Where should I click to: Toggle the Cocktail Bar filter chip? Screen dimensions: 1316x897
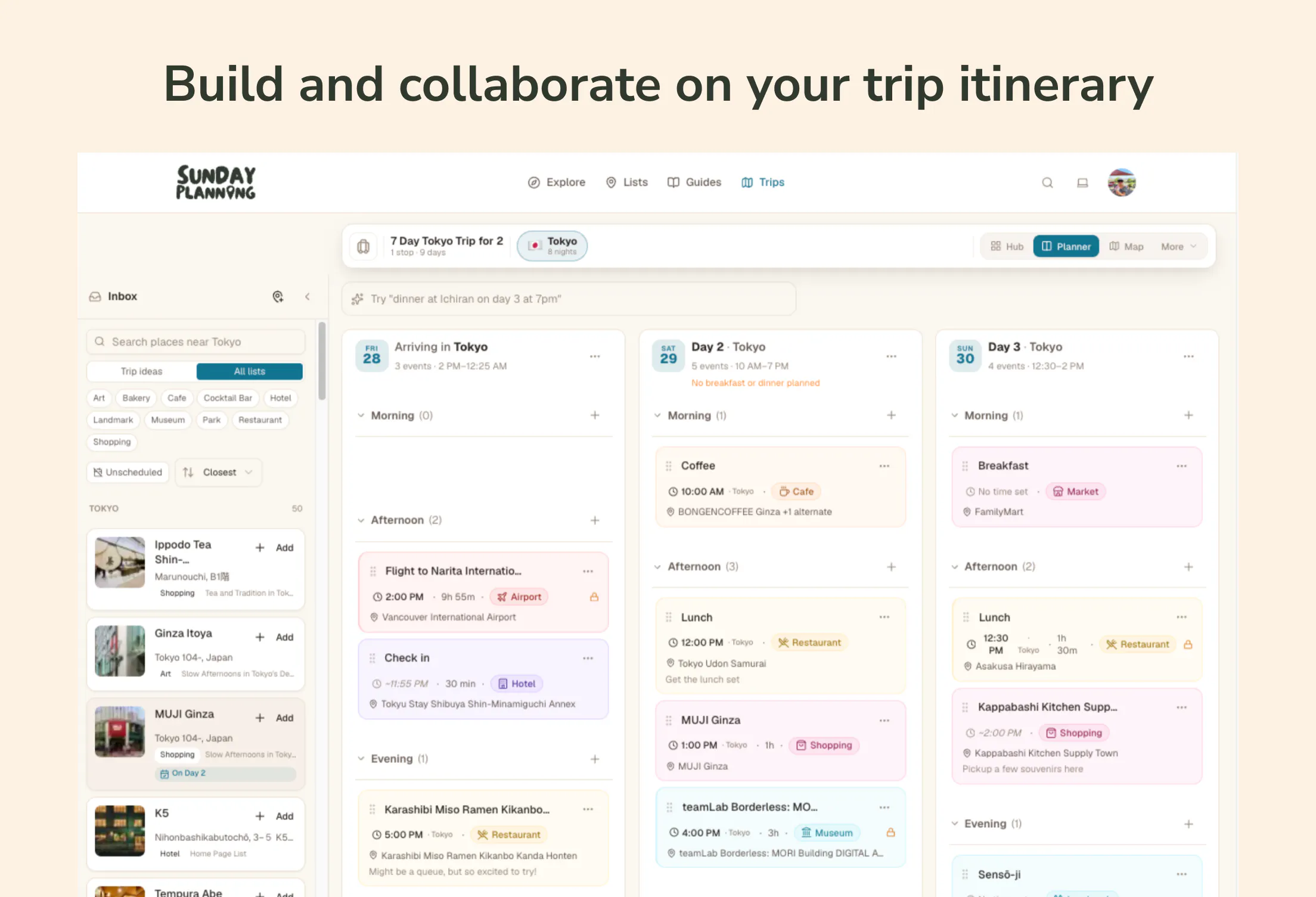pyautogui.click(x=228, y=398)
